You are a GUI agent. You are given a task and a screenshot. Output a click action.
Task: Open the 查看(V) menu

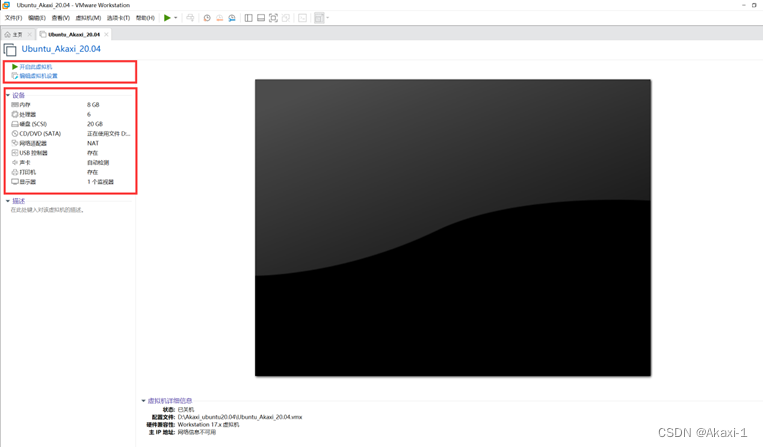(x=60, y=18)
